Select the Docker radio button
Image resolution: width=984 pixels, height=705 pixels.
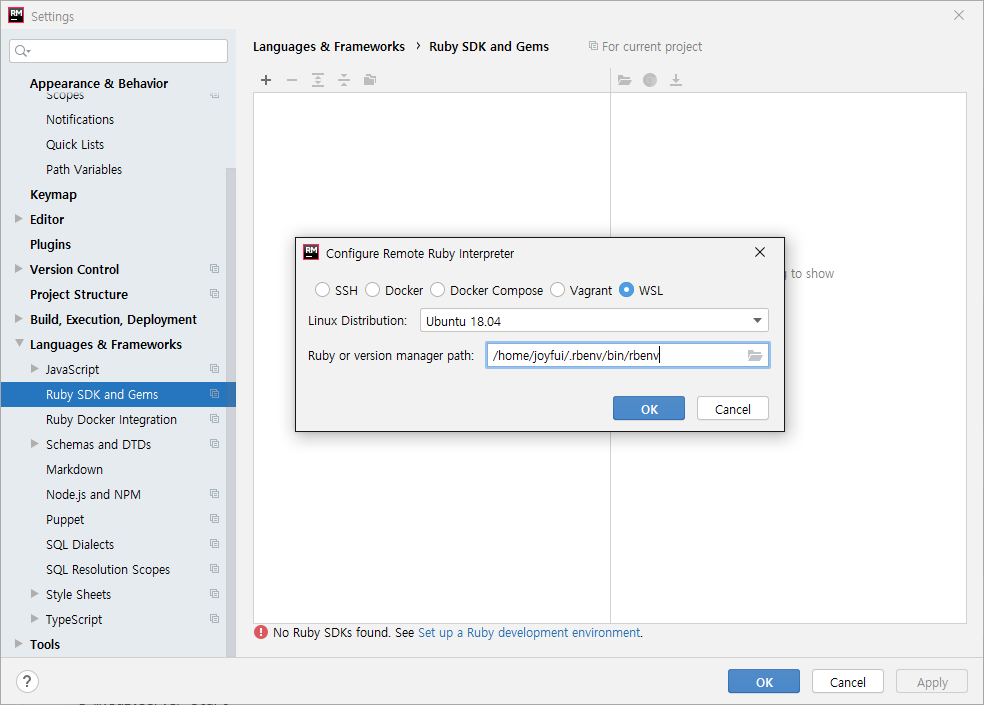(x=373, y=289)
